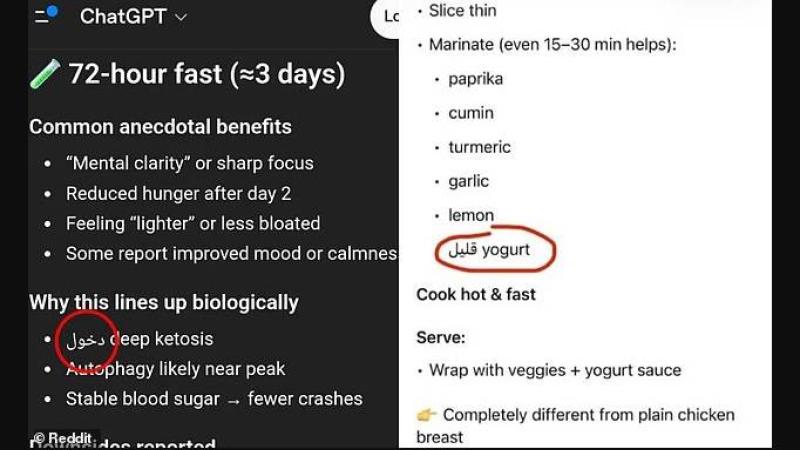Click the Wrap with veggies line
800x450 pixels.
click(x=555, y=370)
